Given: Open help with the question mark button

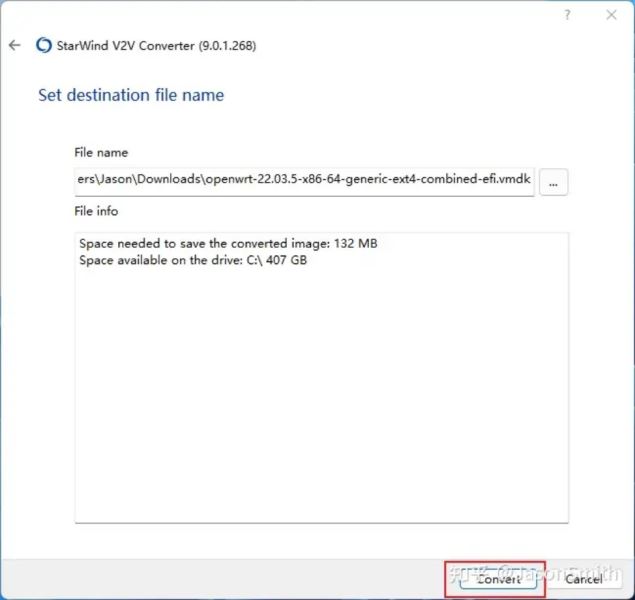Looking at the screenshot, I should coord(568,15).
